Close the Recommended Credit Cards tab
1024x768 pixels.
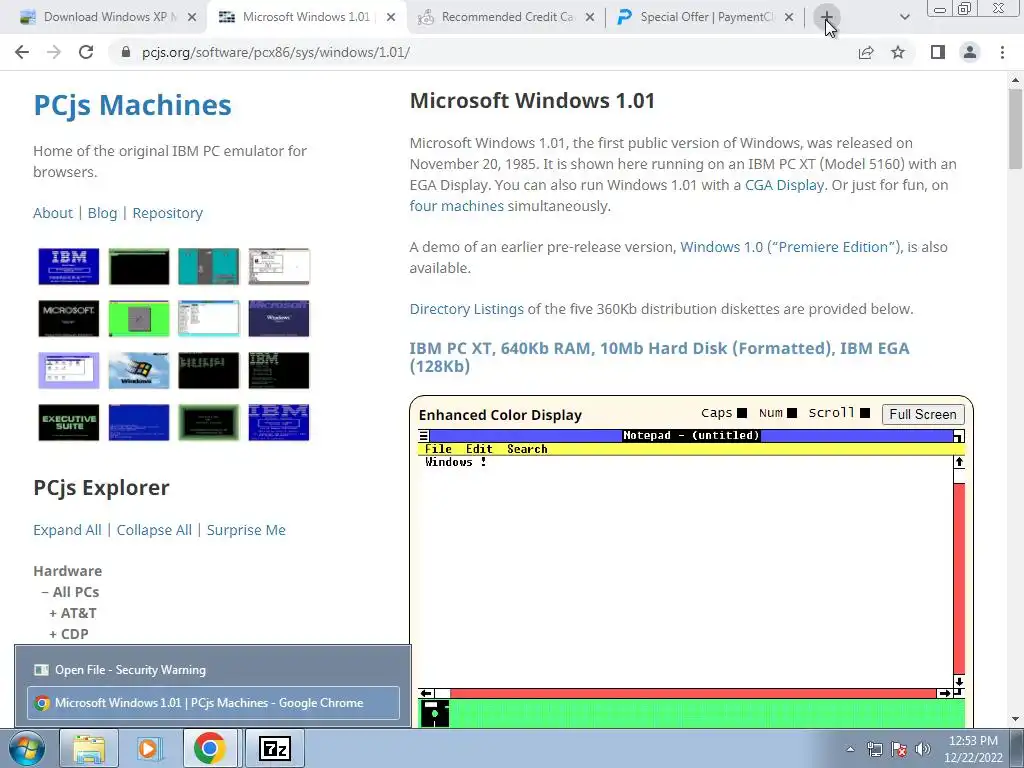[590, 17]
